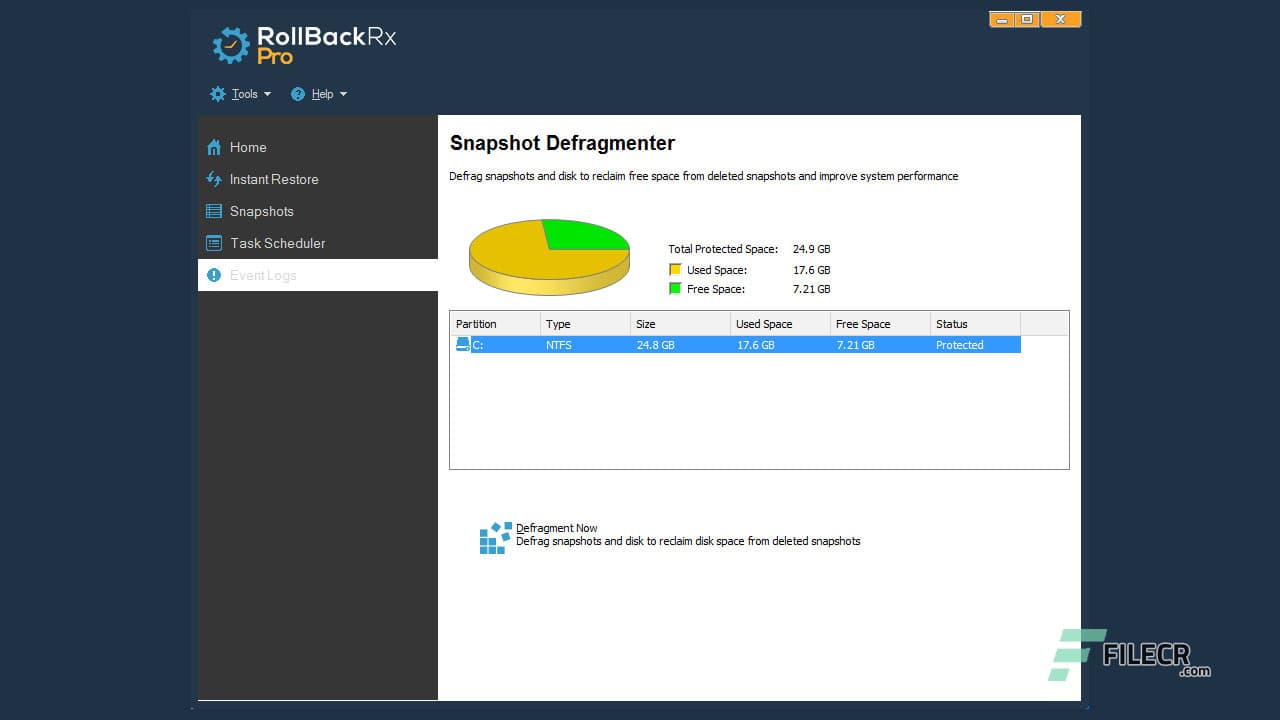Click the C: drive icon in the table
Screen dimensions: 1280x720
point(463,344)
